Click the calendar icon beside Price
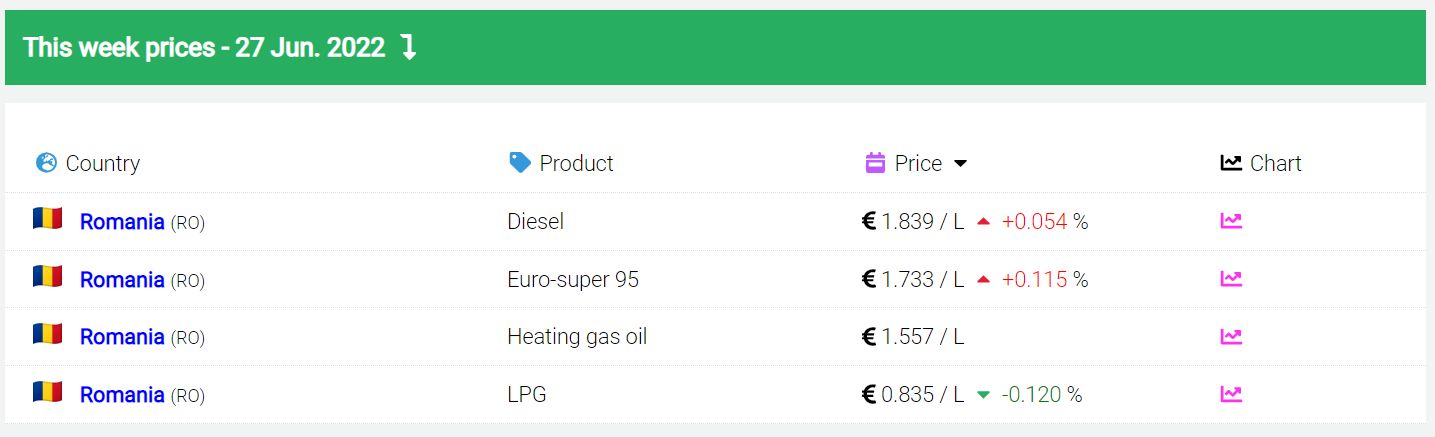The image size is (1435, 437). [x=875, y=162]
